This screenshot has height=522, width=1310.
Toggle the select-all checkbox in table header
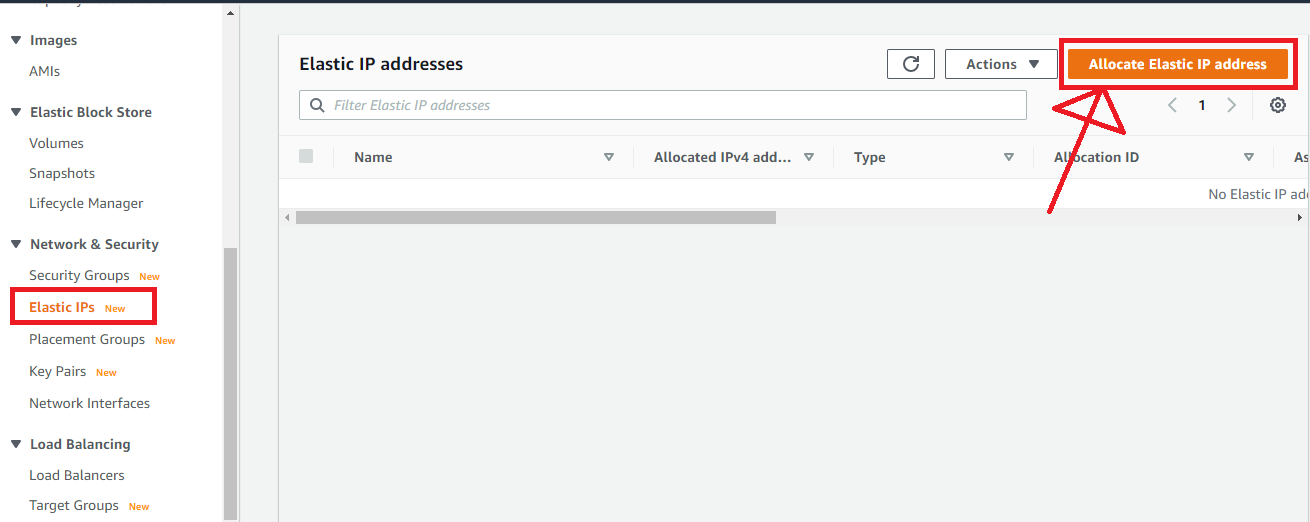coord(306,156)
